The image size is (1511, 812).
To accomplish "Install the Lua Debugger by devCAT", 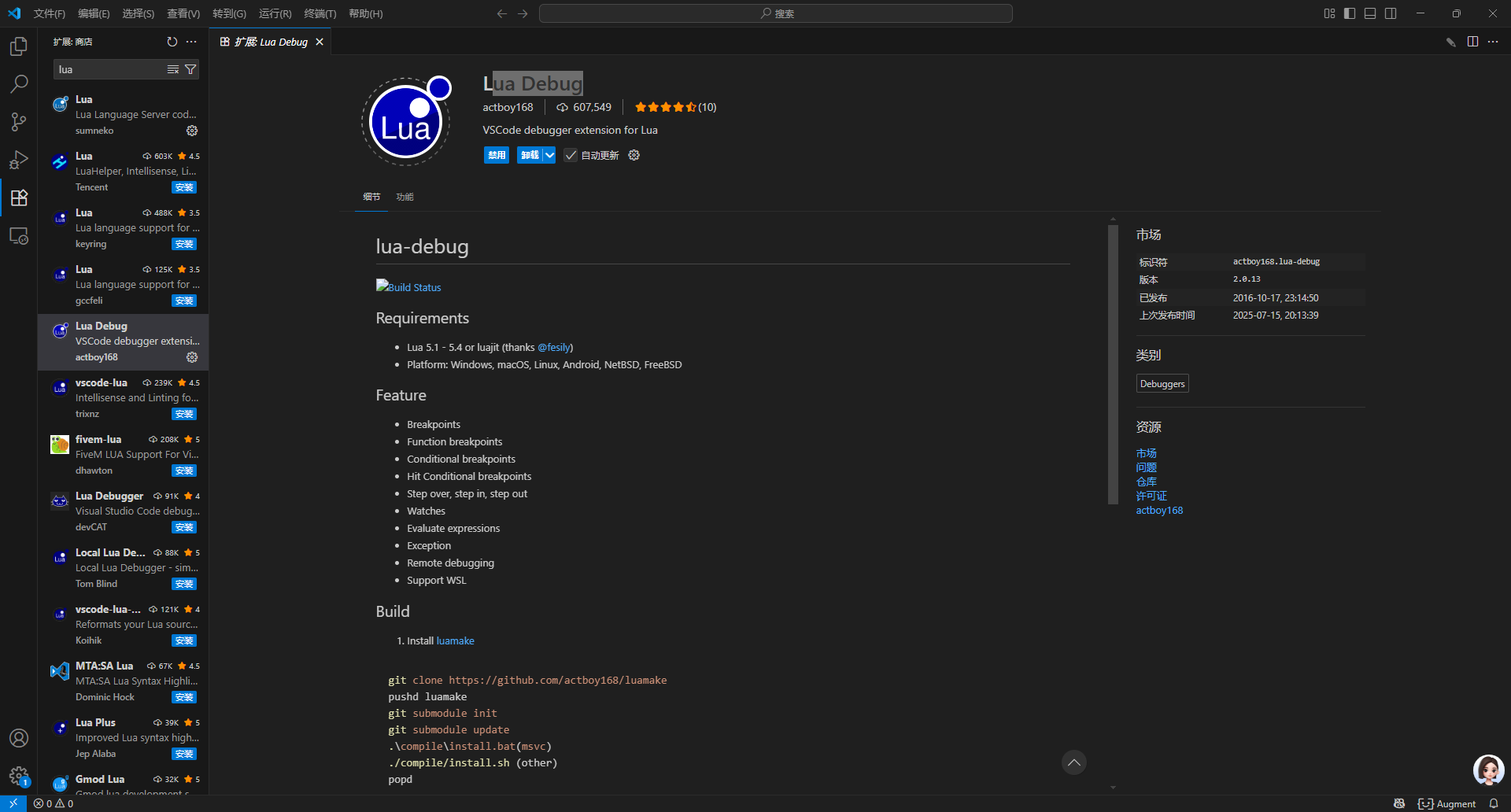I will click(x=184, y=527).
